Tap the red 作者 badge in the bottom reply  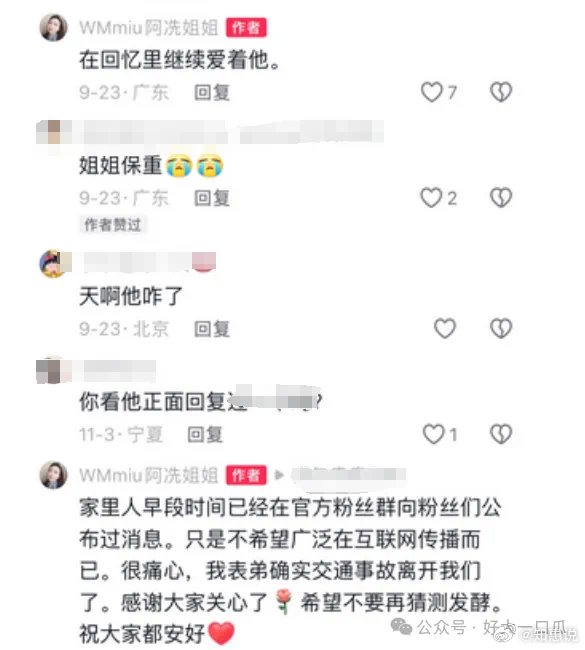pyautogui.click(x=246, y=475)
